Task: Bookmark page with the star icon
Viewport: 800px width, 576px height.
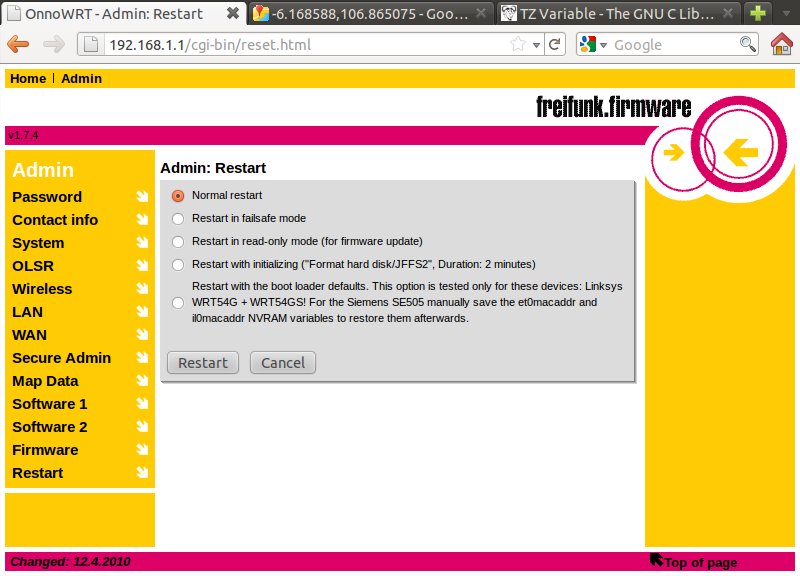Action: (x=518, y=45)
